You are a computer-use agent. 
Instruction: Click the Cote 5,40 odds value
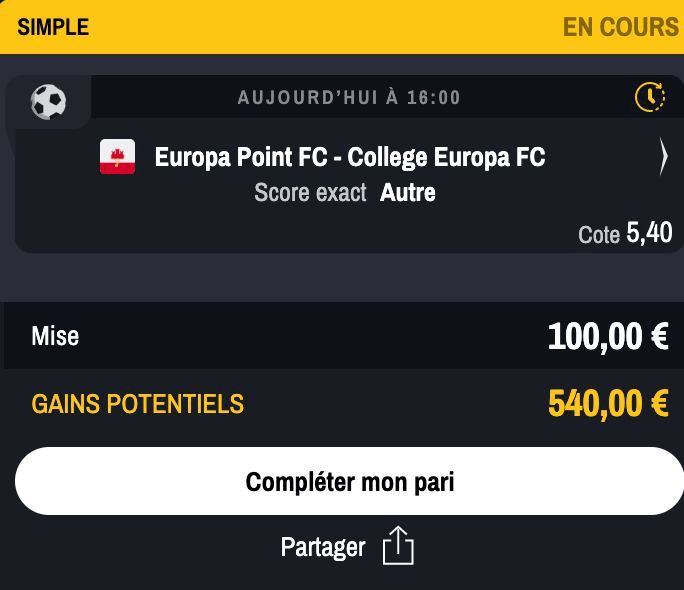650,232
